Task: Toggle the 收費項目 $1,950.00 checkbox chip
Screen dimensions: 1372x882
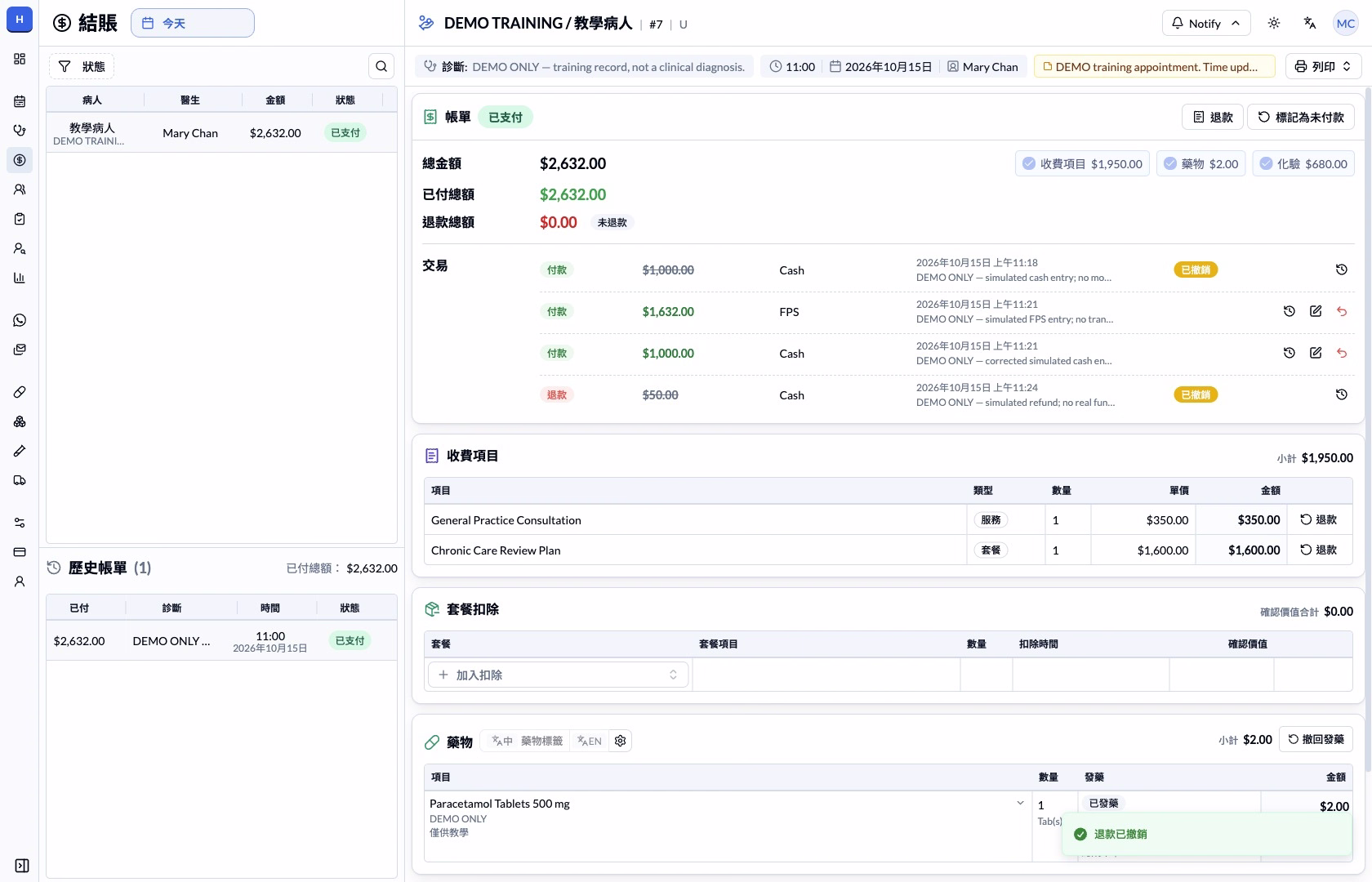Action: pos(1083,163)
